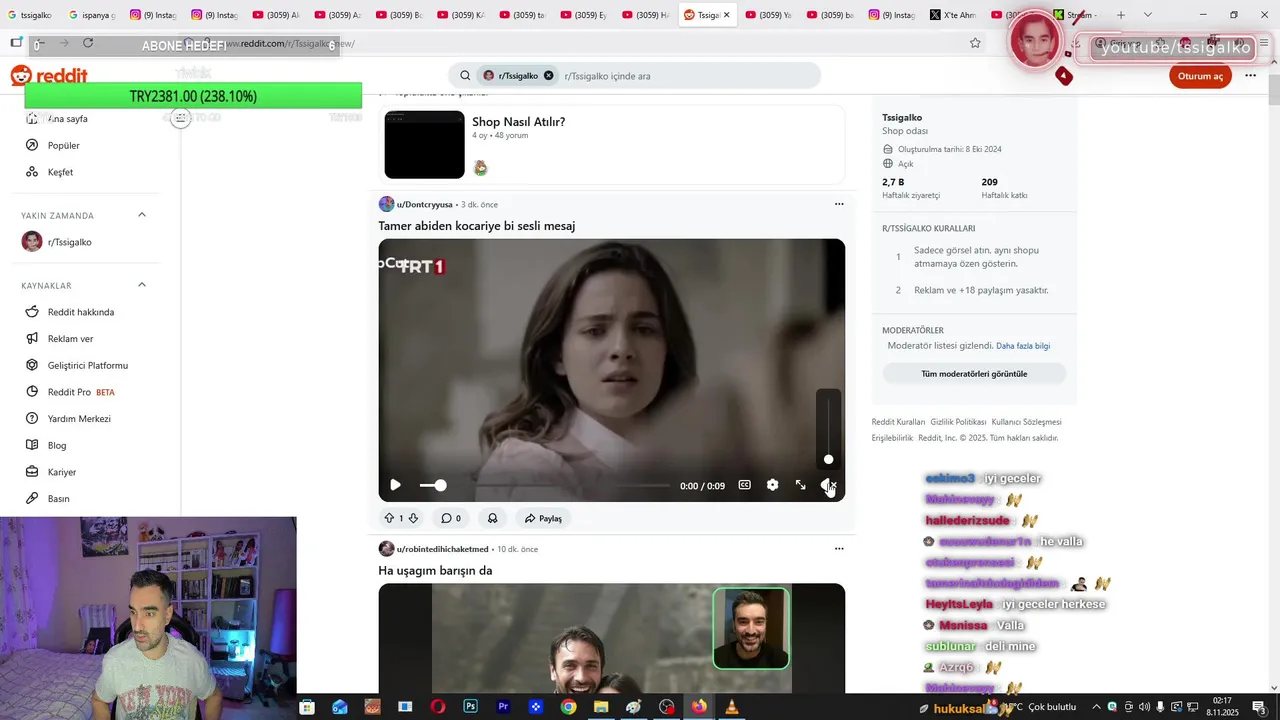Open VLC media player from taskbar
Image resolution: width=1280 pixels, height=720 pixels.
point(731,707)
